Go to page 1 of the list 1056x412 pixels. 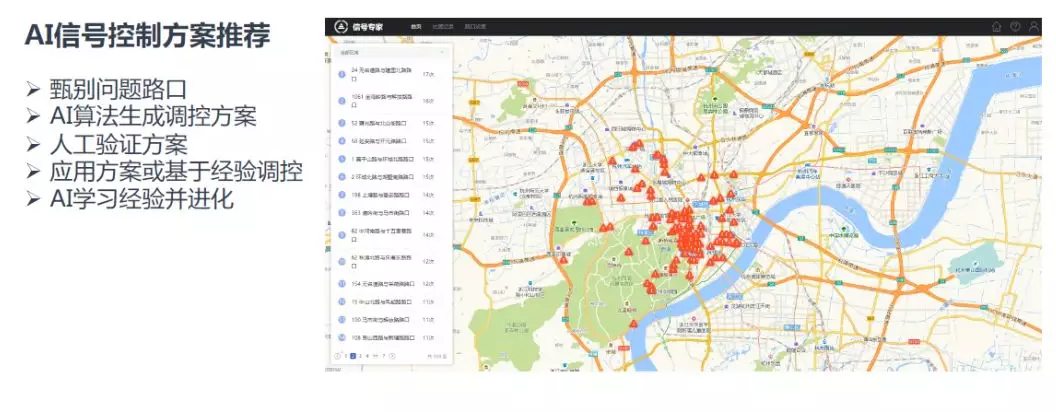346,355
